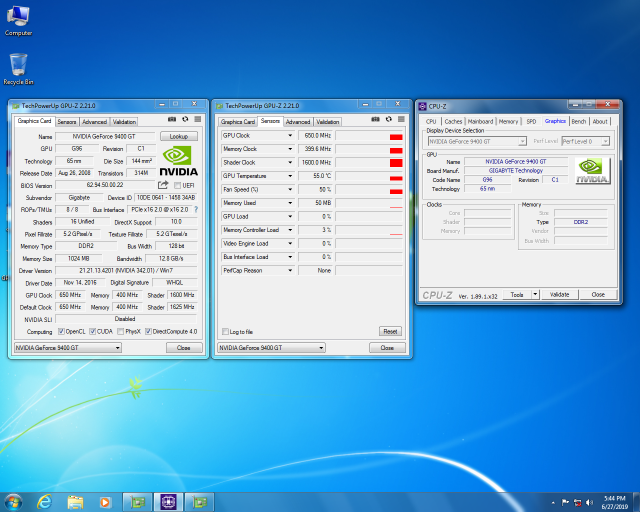
Task: Switch to the CPU-Z Bench tab
Action: pos(578,121)
